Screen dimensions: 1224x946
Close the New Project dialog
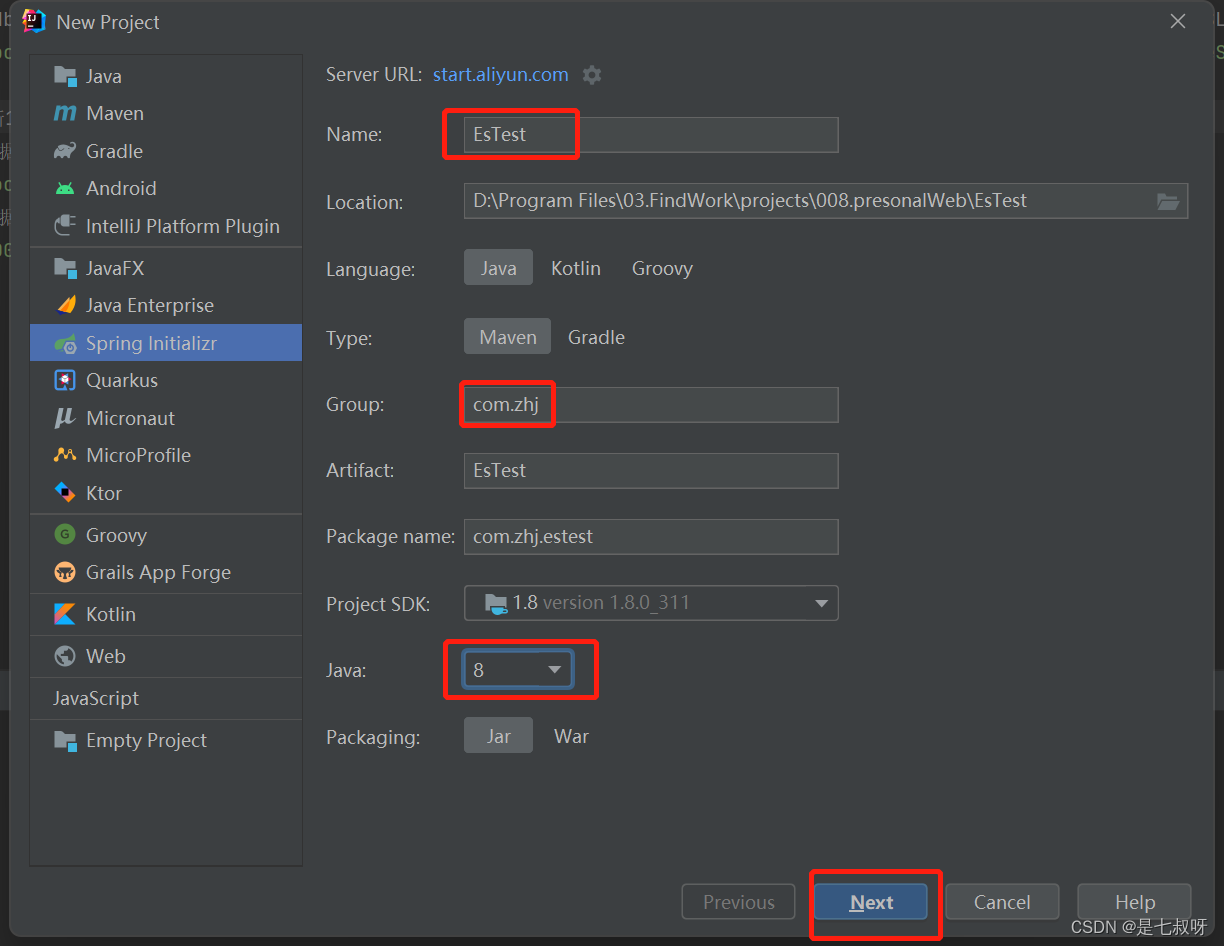click(x=1178, y=21)
